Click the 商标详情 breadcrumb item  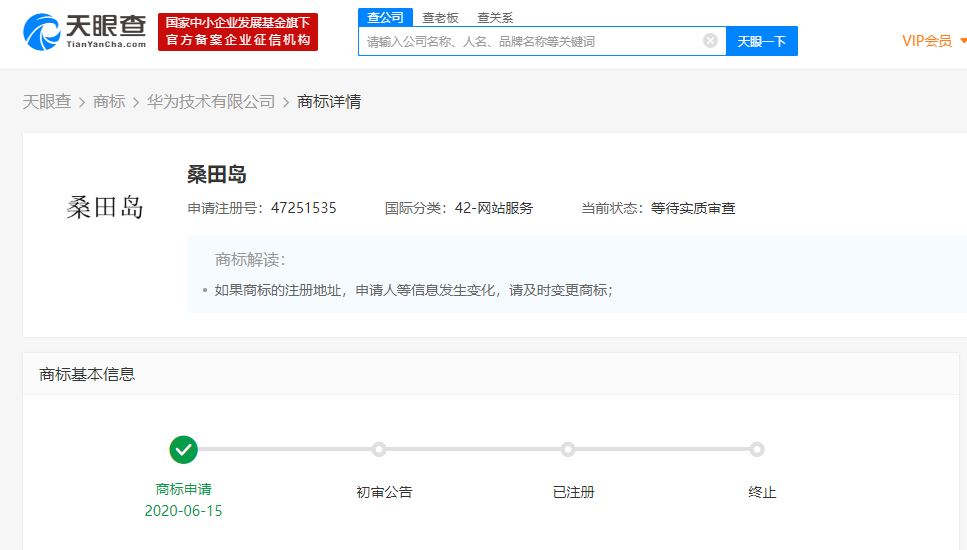(329, 102)
